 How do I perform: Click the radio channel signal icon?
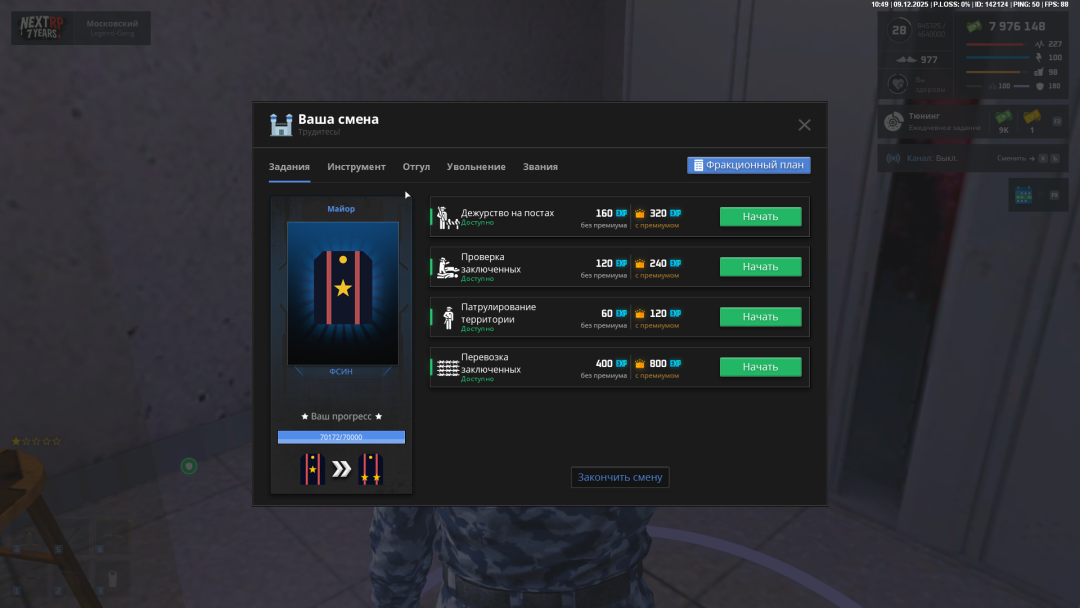[x=893, y=158]
